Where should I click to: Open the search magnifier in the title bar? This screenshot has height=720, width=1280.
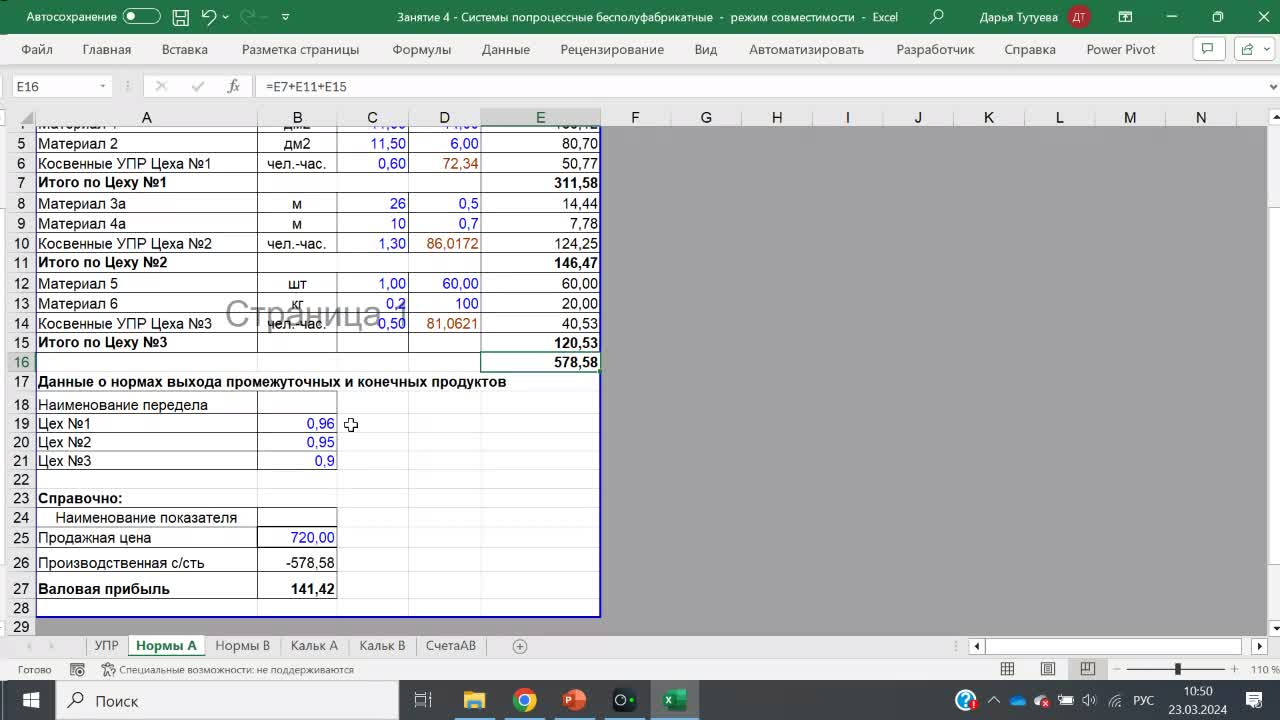(937, 17)
